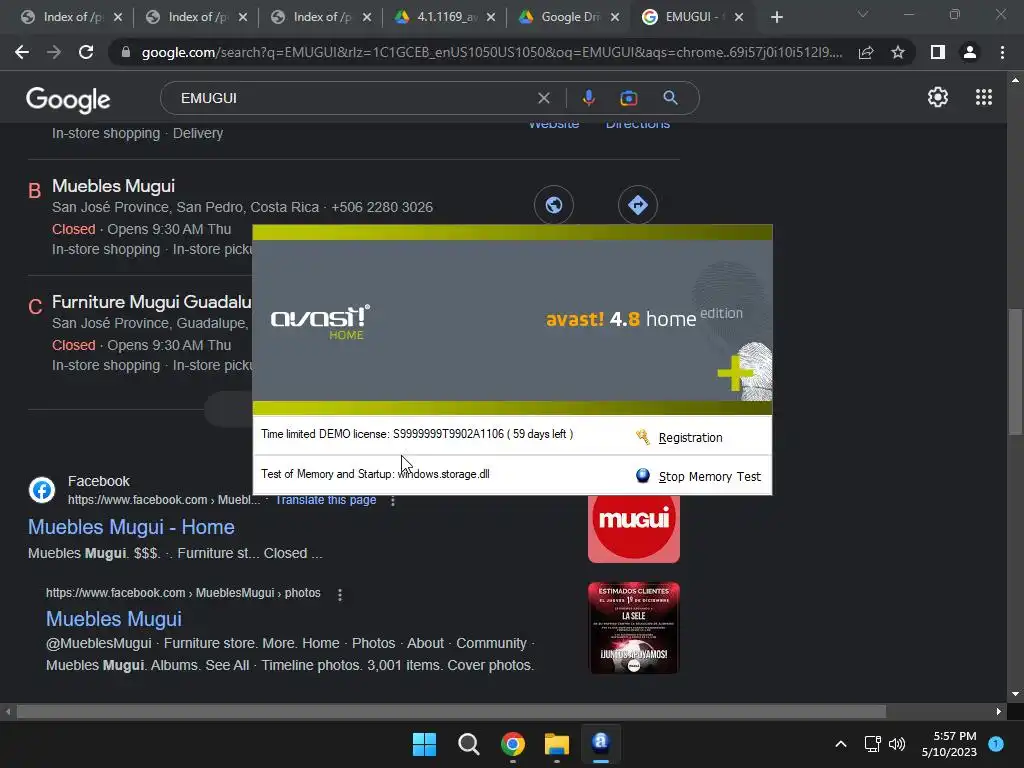
Task: Stop the avast memory test
Action: (x=709, y=477)
